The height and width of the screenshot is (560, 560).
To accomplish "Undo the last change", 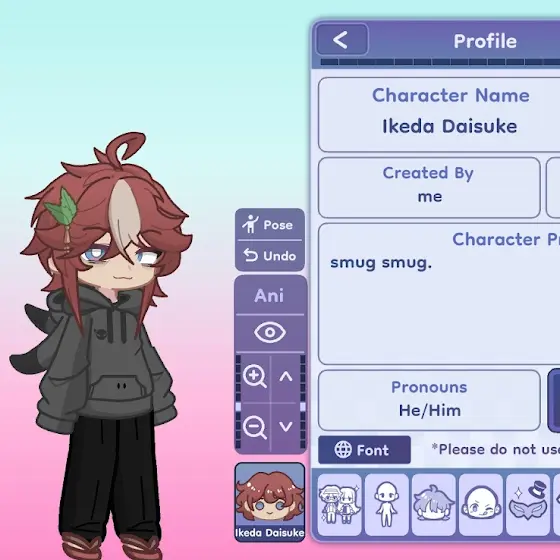I will [270, 256].
